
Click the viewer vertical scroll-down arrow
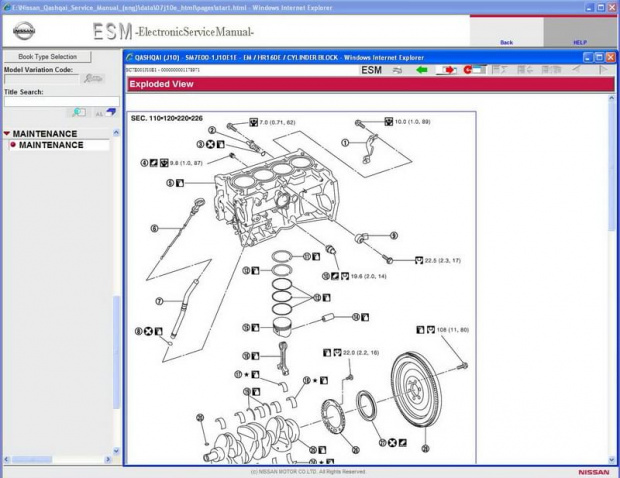tap(612, 460)
